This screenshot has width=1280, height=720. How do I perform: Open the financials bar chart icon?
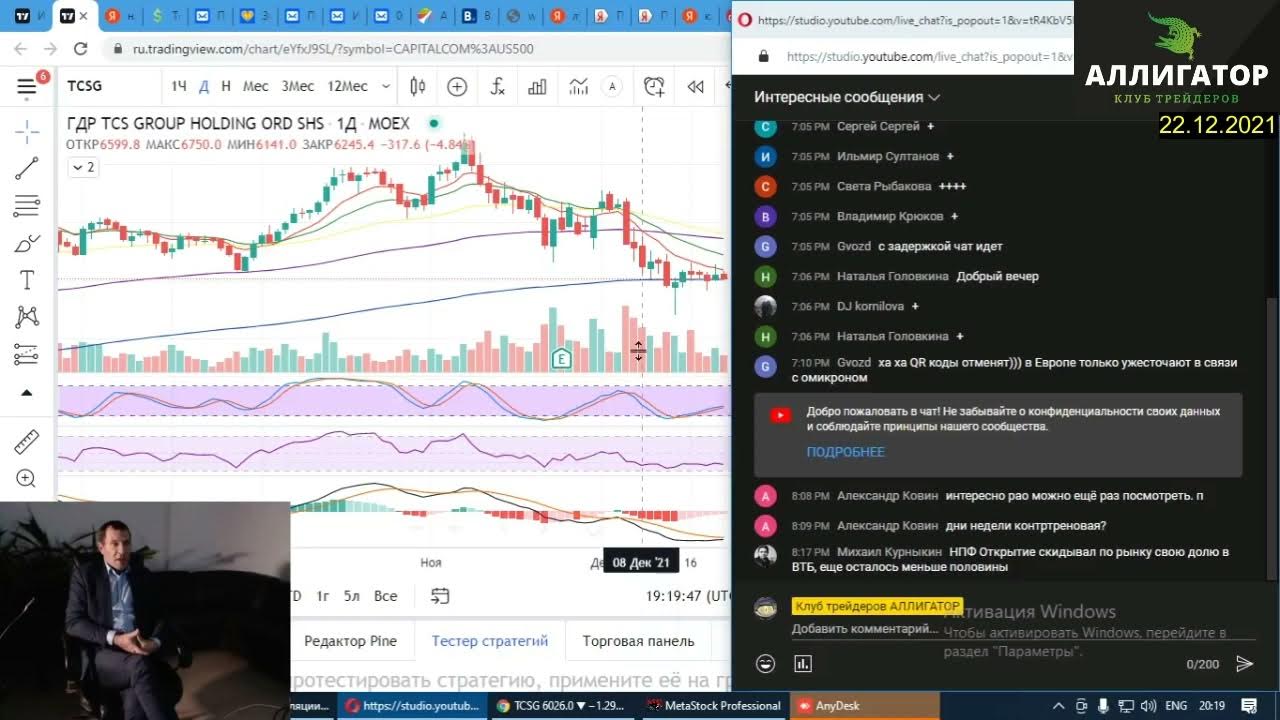point(537,87)
